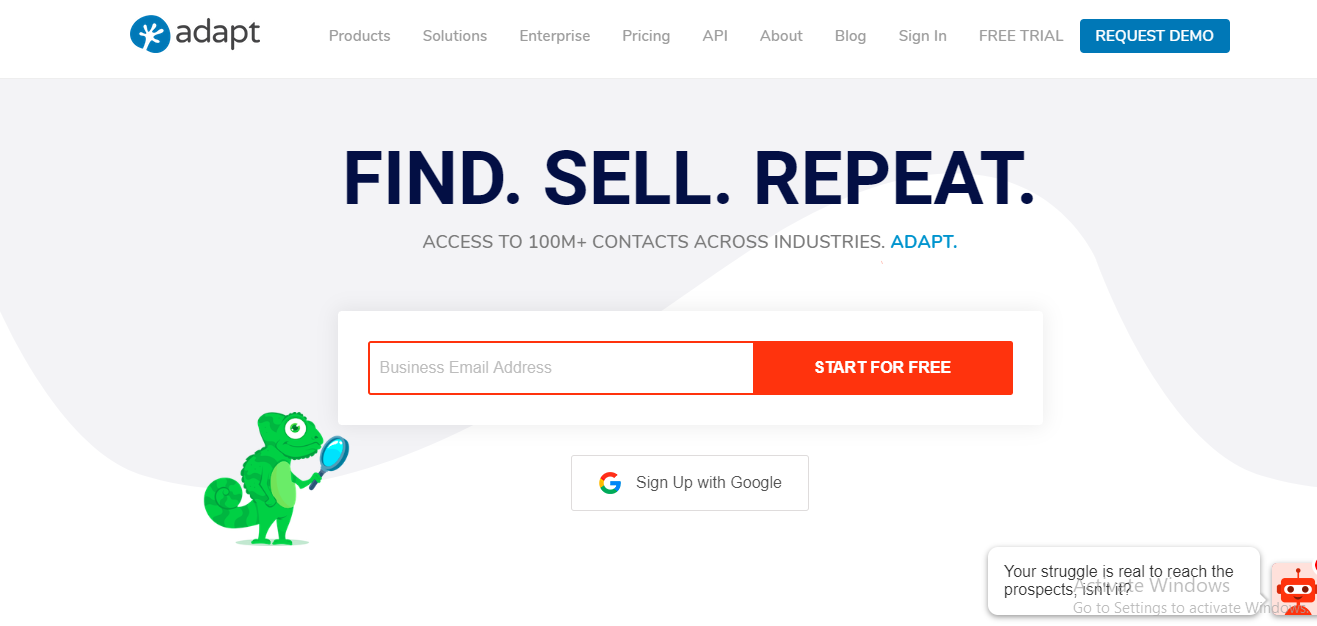Viewport: 1317px width, 626px height.
Task: Click the START FOR FREE button
Action: click(883, 368)
